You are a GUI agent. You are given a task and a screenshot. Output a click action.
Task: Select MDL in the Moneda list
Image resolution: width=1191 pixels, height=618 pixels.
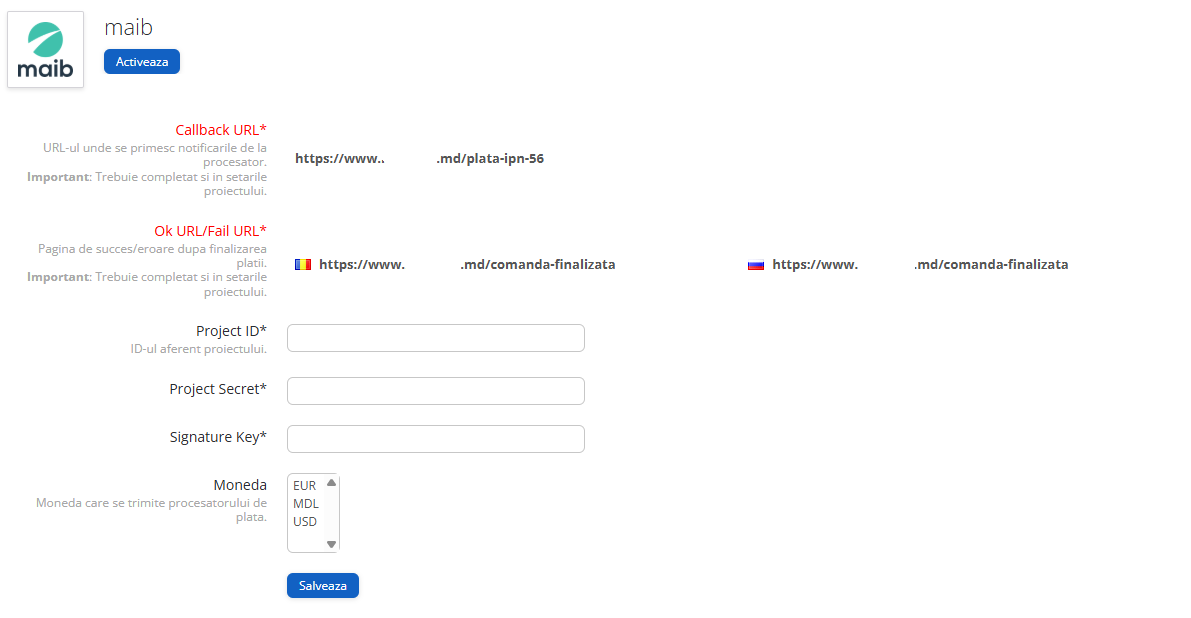tap(306, 504)
